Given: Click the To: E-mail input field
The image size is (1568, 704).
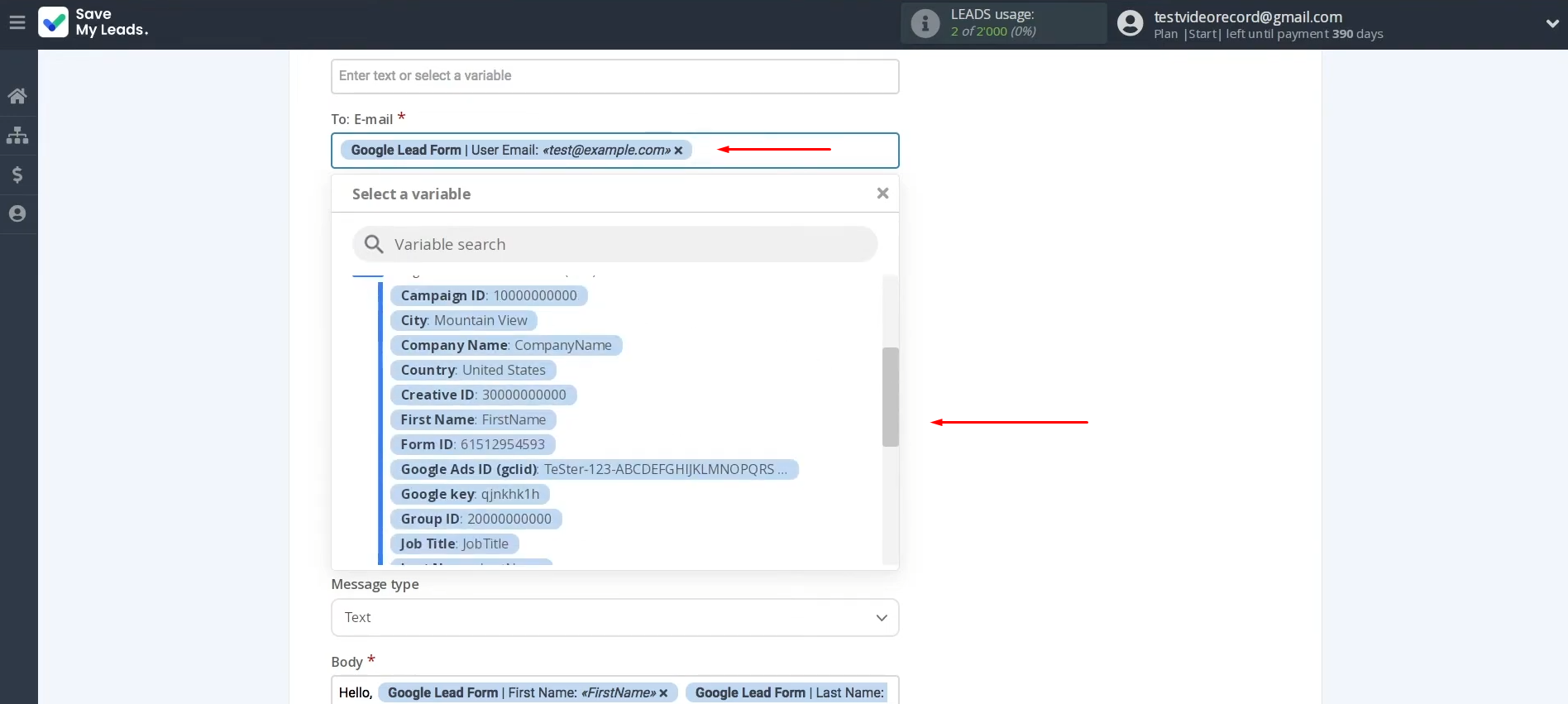Looking at the screenshot, I should [x=614, y=151].
